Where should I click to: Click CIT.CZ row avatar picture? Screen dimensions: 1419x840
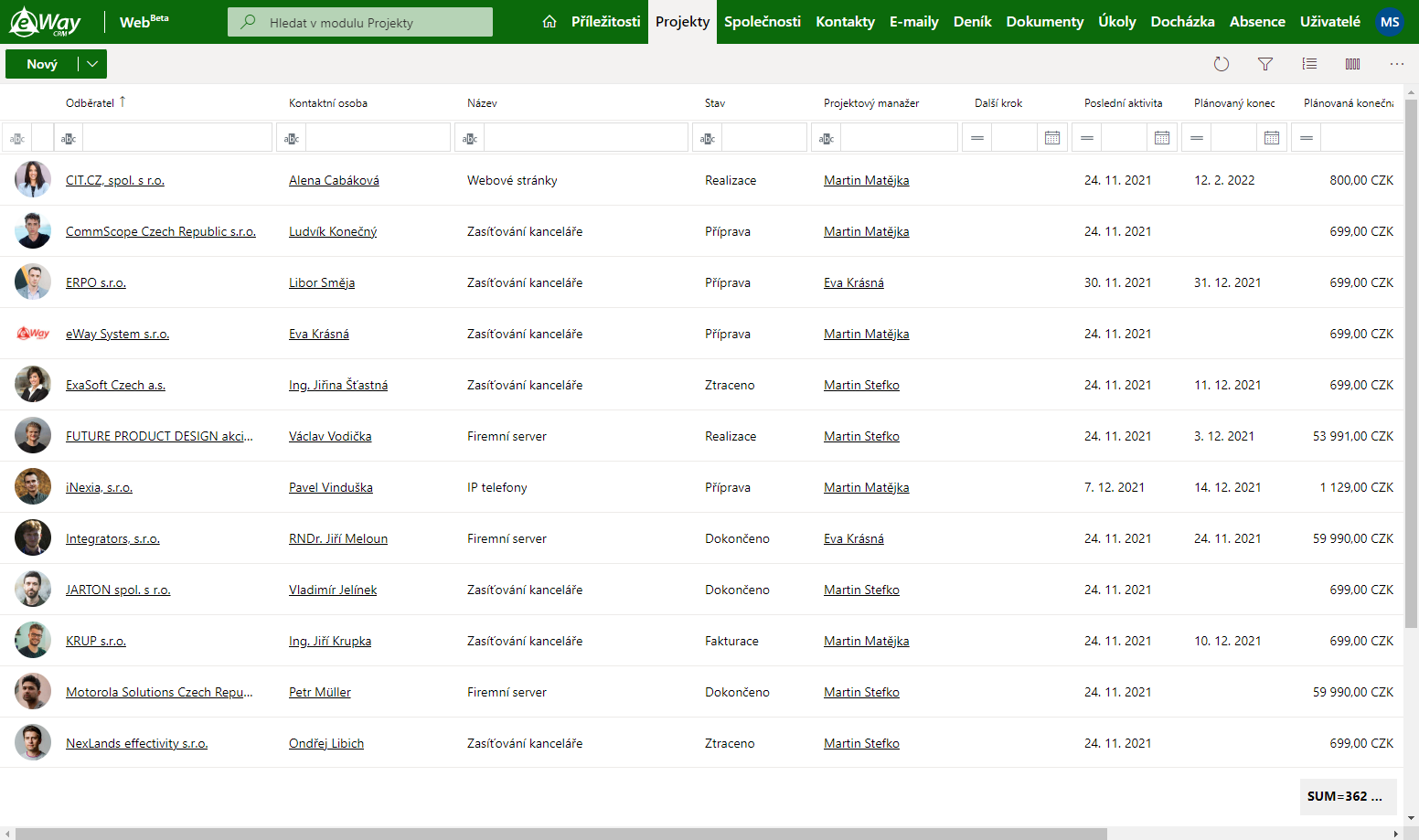(x=33, y=180)
